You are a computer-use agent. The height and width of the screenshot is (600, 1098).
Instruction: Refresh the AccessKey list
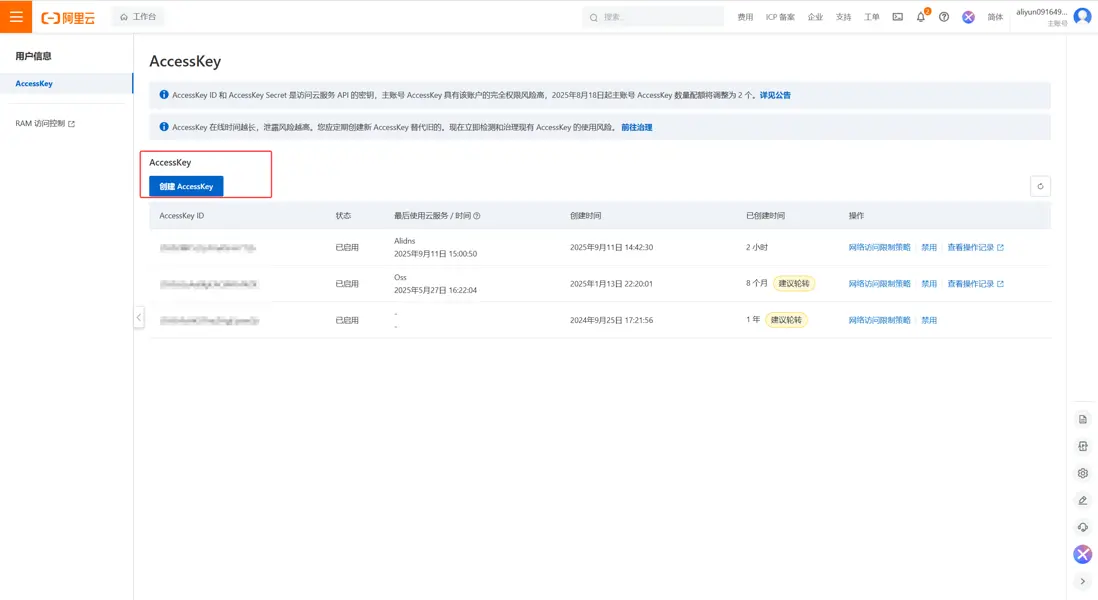(1040, 186)
